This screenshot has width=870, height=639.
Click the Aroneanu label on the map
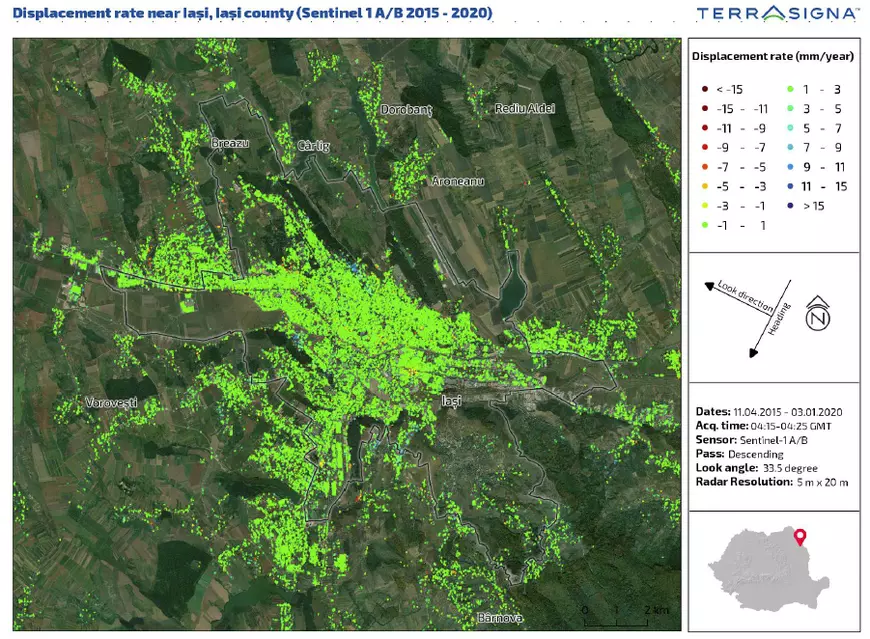457,181
